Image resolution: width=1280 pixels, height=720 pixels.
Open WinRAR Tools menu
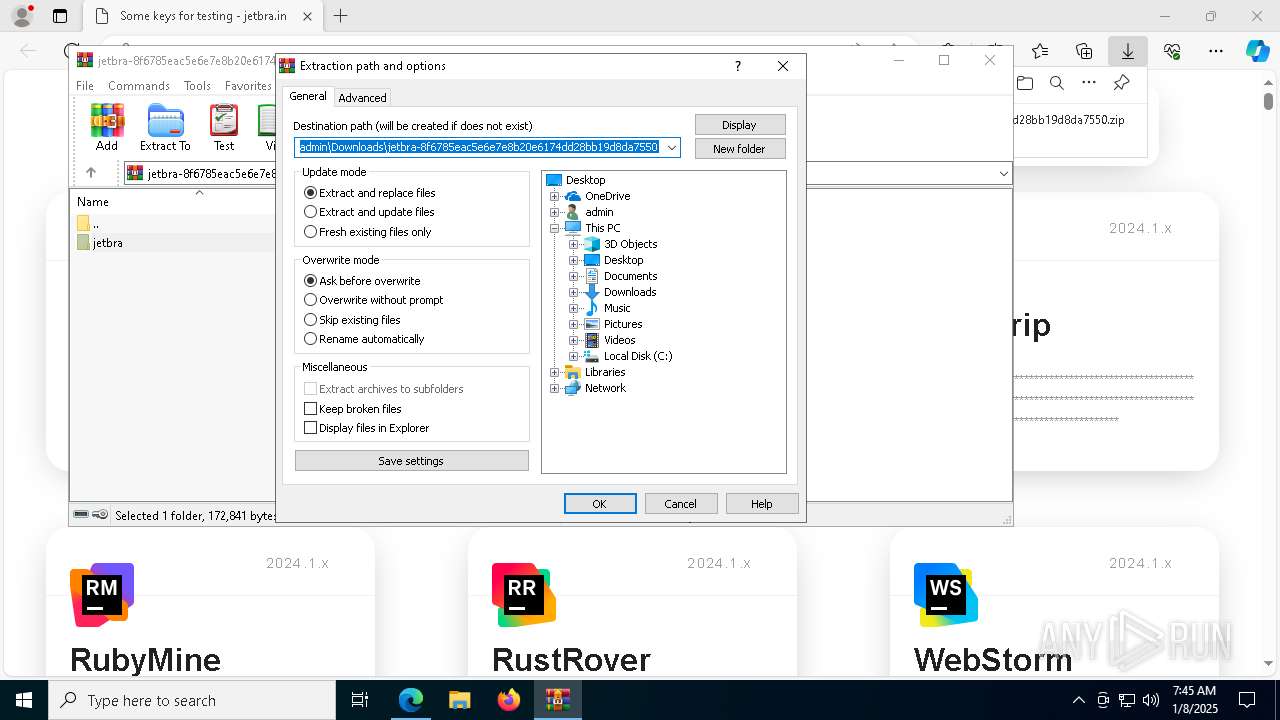(197, 86)
